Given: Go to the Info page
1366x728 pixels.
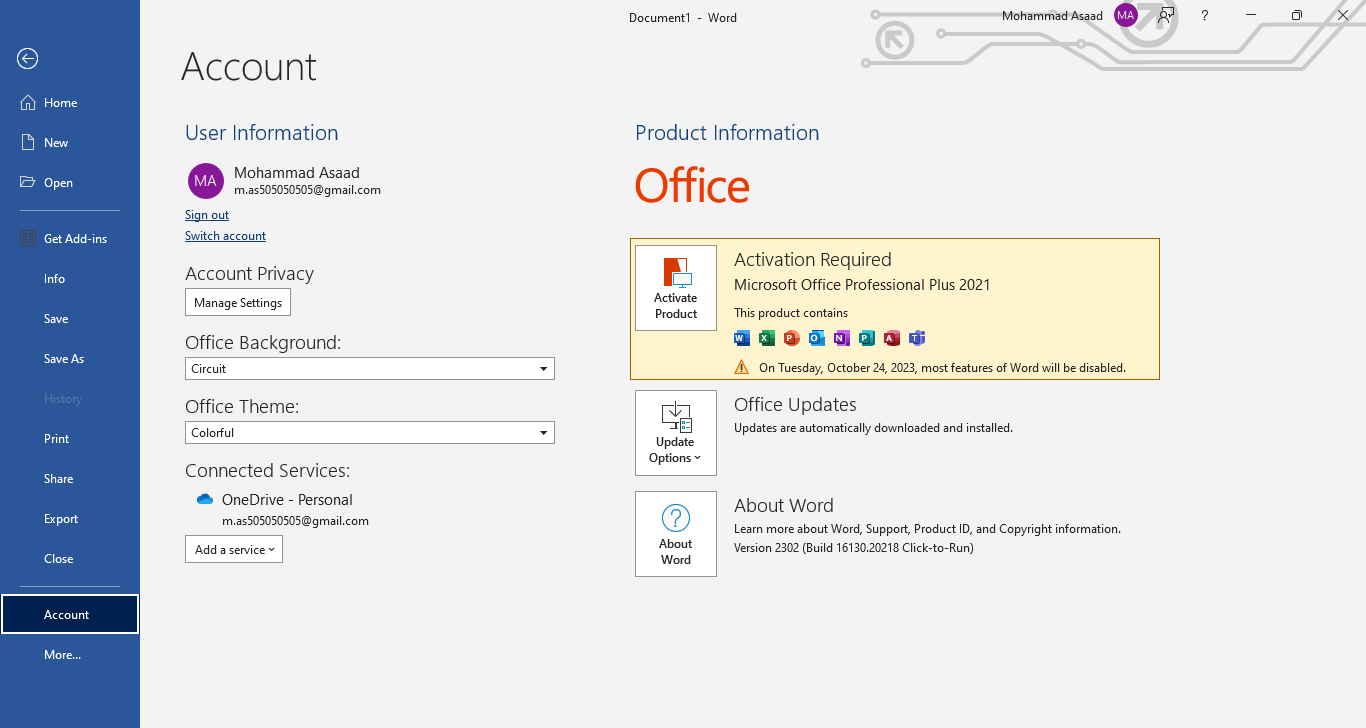Looking at the screenshot, I should [70, 279].
